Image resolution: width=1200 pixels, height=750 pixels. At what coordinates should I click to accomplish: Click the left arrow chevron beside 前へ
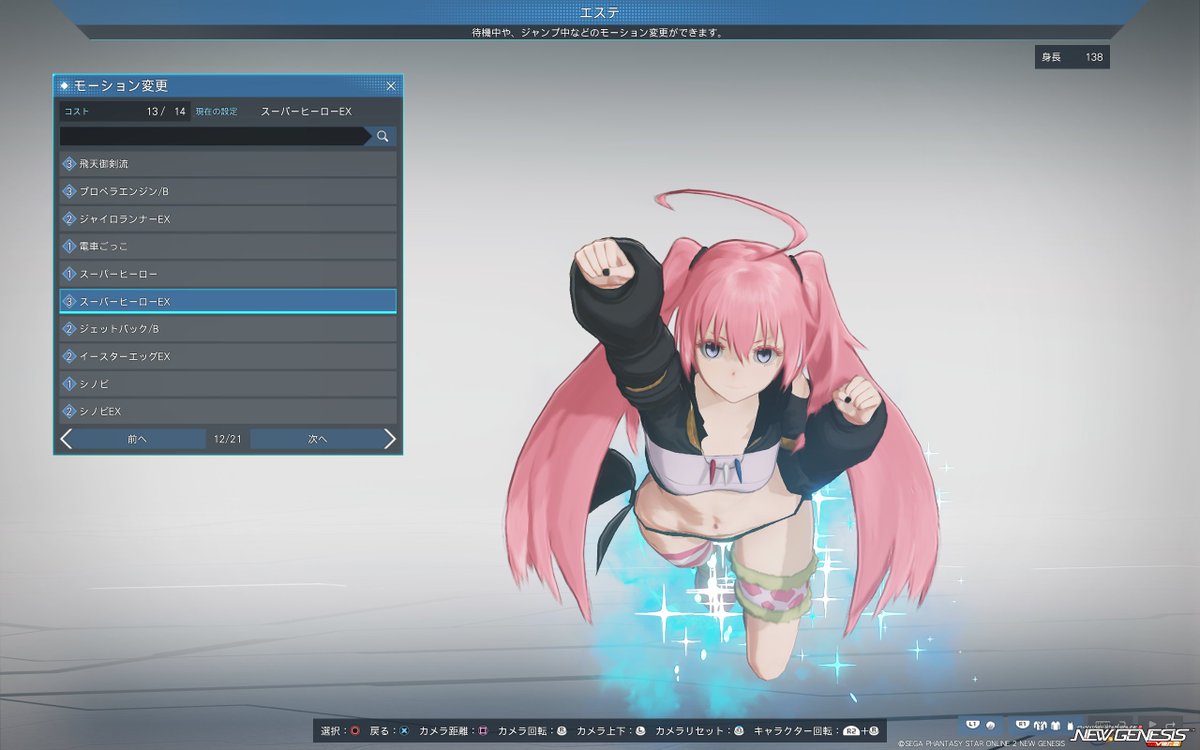[x=66, y=439]
